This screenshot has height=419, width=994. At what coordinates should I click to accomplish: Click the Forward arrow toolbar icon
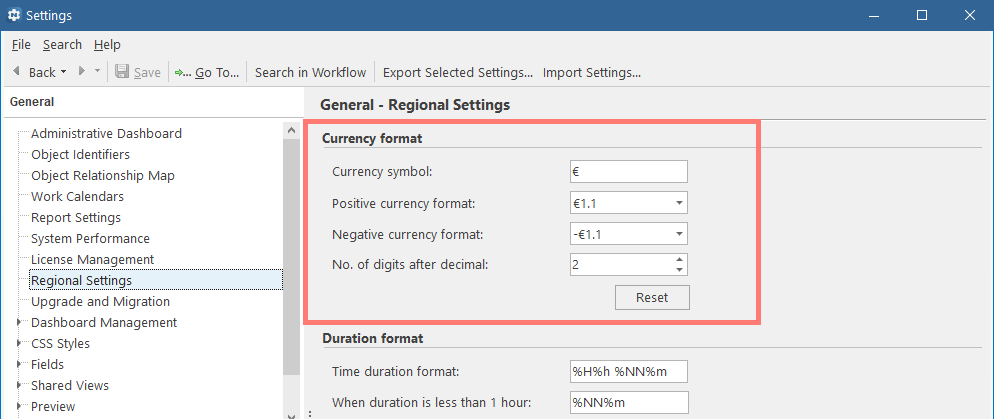(82, 72)
